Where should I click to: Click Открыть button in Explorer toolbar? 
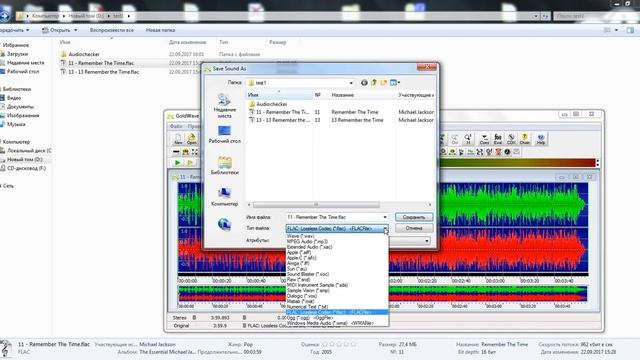pyautogui.click(x=60, y=30)
